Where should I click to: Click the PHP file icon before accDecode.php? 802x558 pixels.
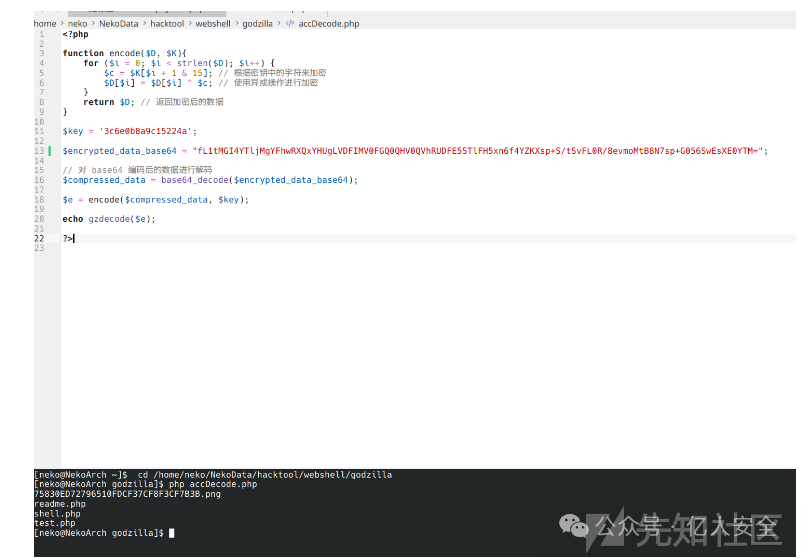(289, 24)
